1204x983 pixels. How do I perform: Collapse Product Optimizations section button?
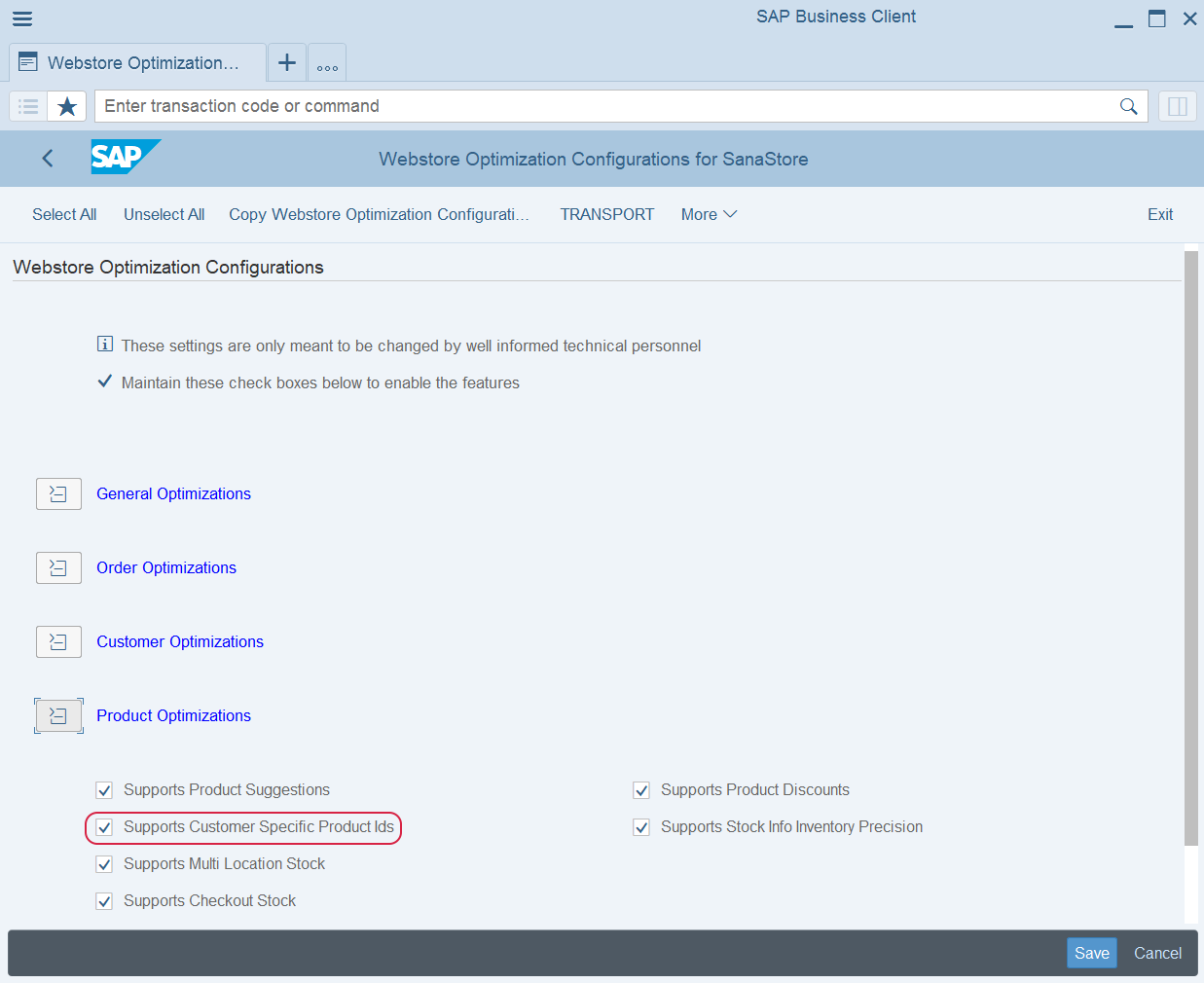pos(58,716)
